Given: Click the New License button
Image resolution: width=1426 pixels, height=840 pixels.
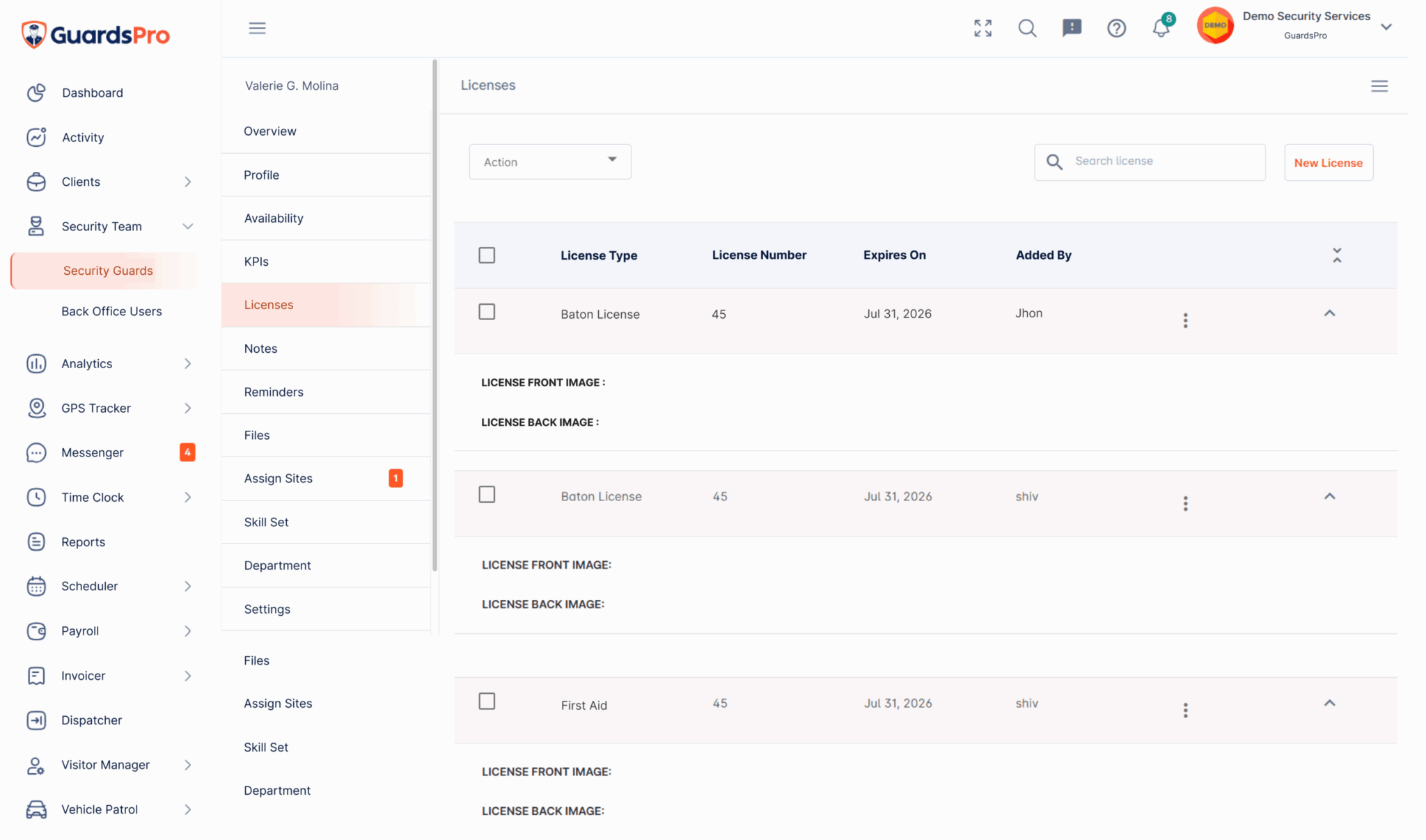Looking at the screenshot, I should click(1328, 162).
